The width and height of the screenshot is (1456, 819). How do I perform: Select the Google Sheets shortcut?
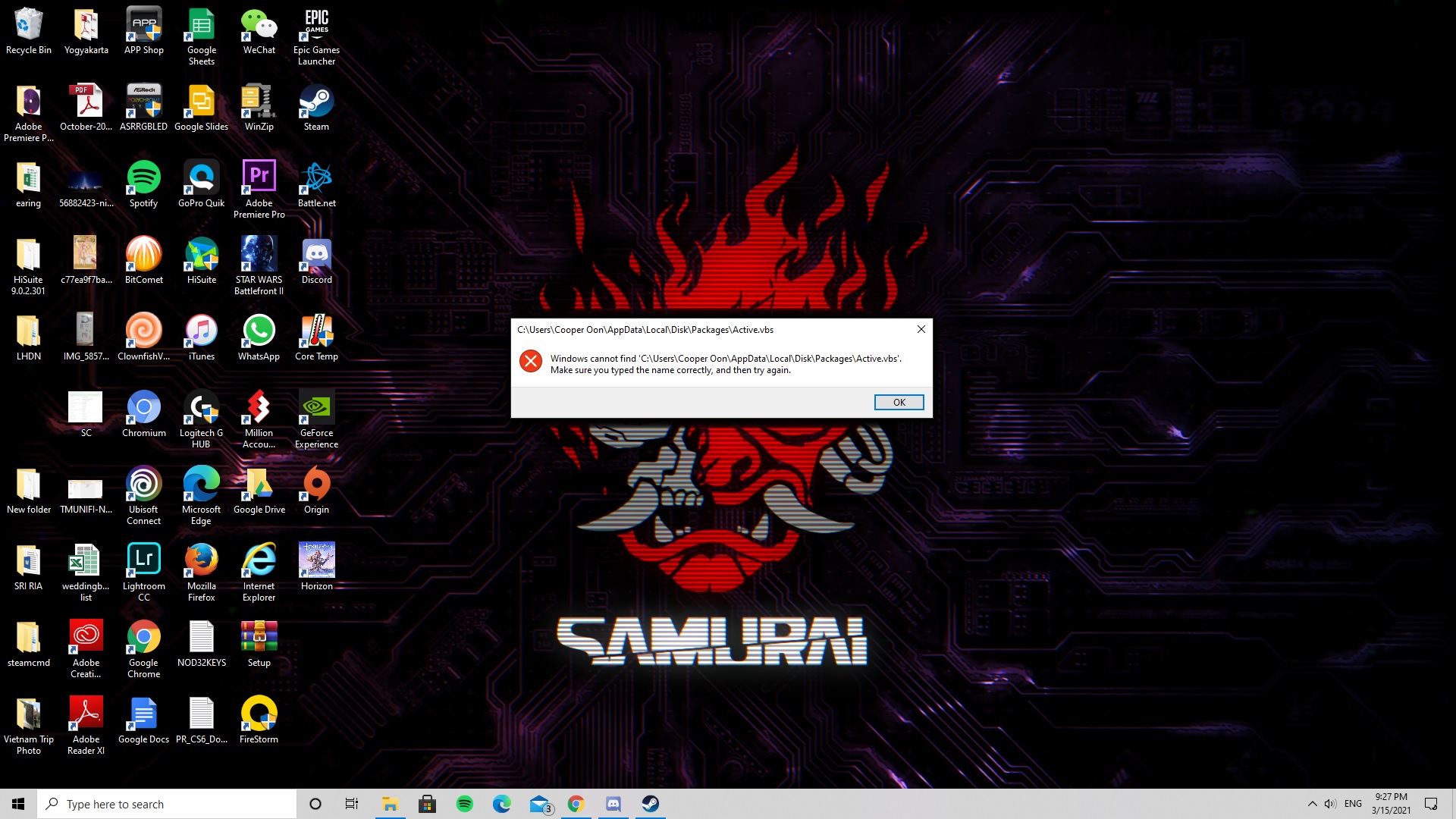(201, 37)
